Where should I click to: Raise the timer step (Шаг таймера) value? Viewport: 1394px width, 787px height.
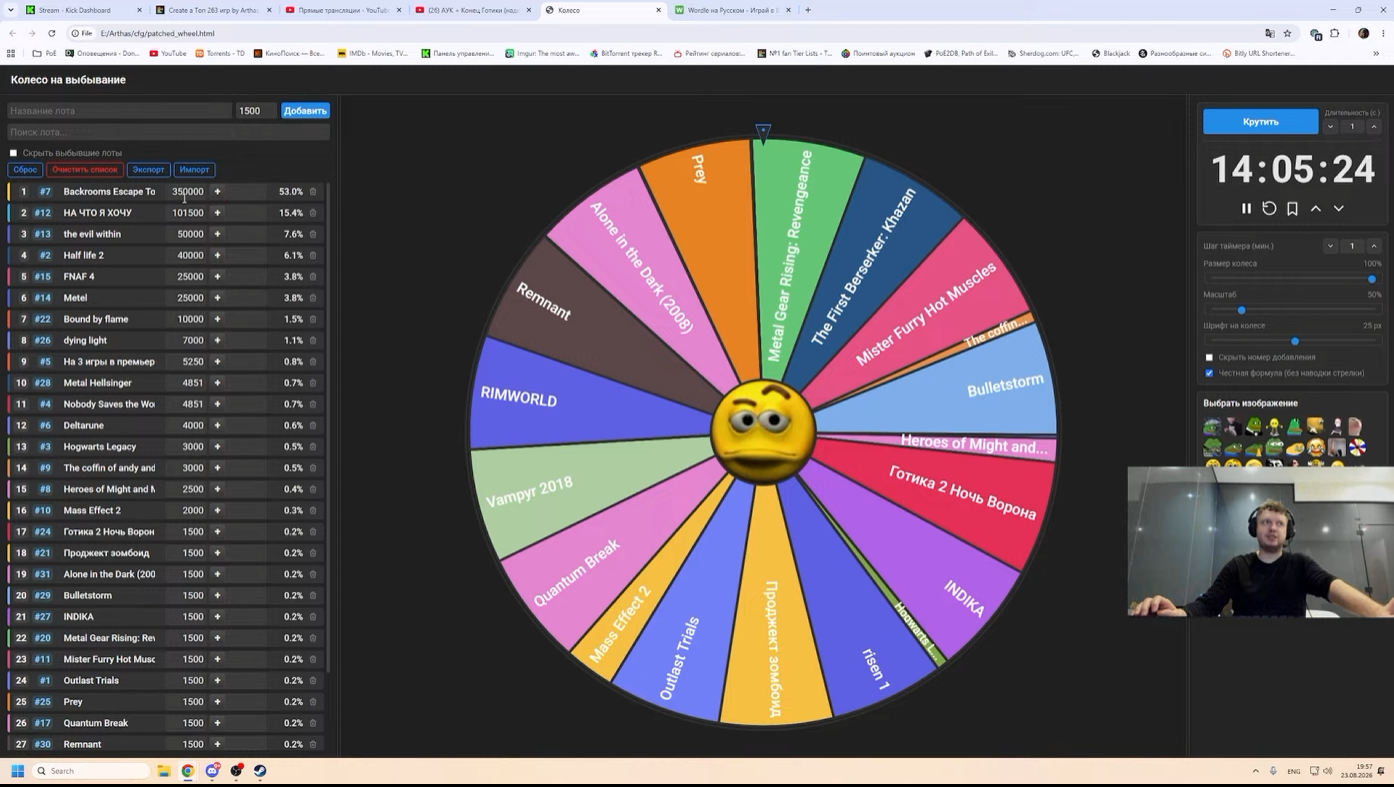click(x=1374, y=246)
